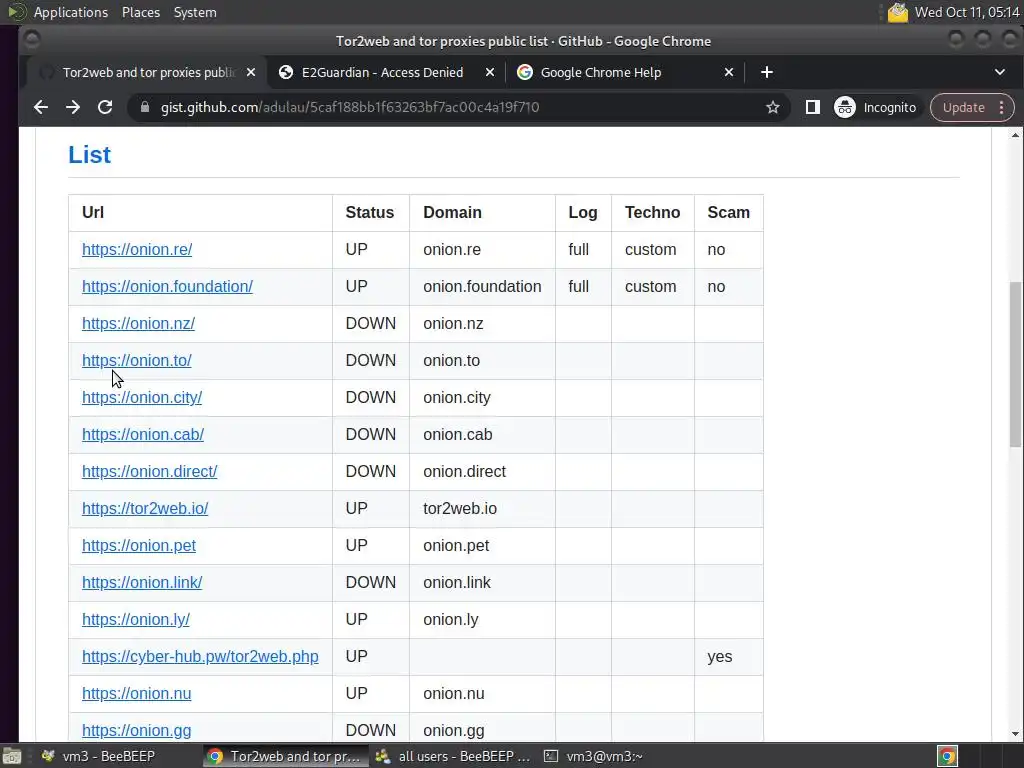
Task: Switch to vm3 - BeeBEEP taskbar window
Action: [98, 756]
